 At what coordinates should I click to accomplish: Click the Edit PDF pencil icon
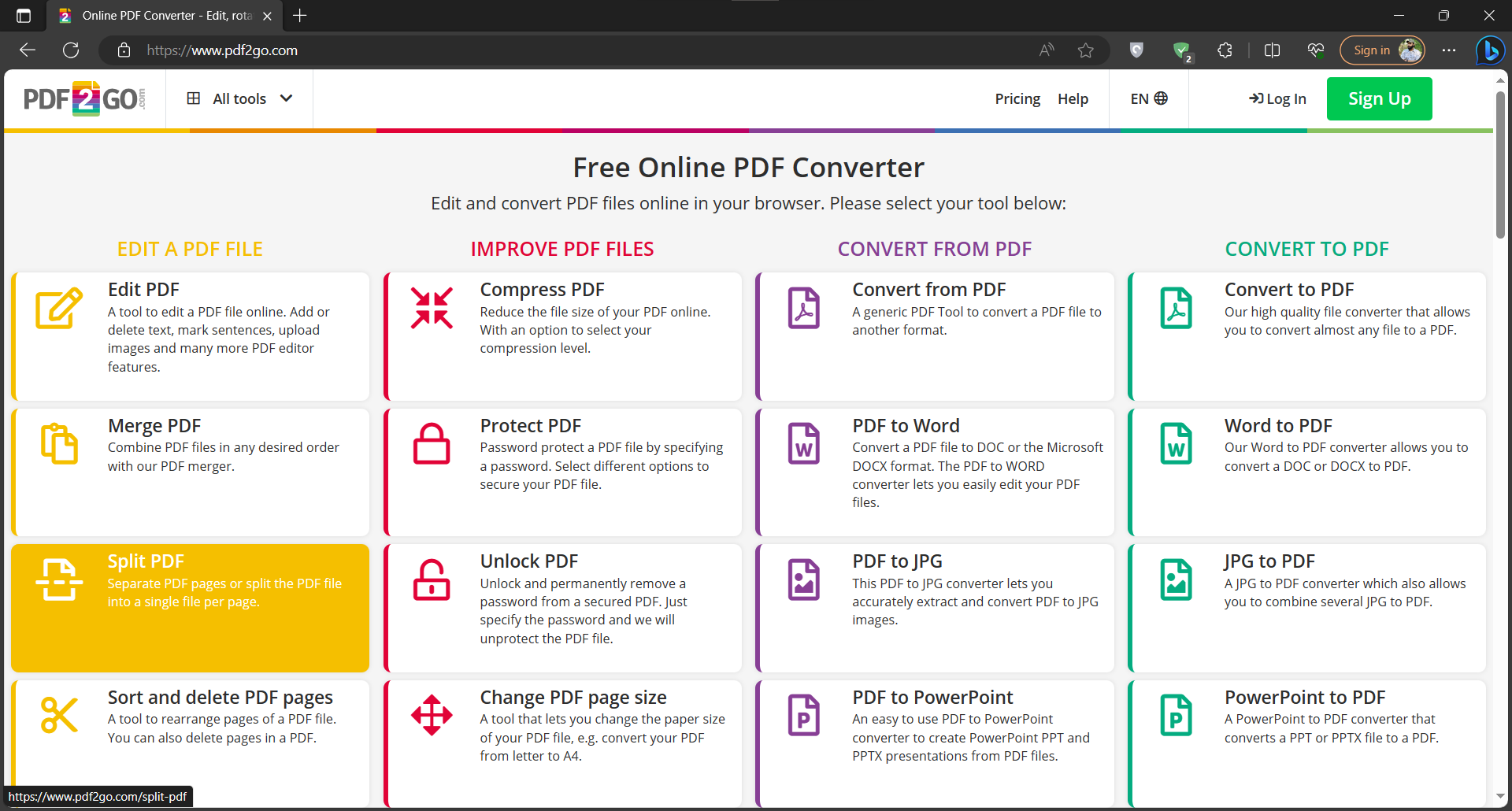59,308
